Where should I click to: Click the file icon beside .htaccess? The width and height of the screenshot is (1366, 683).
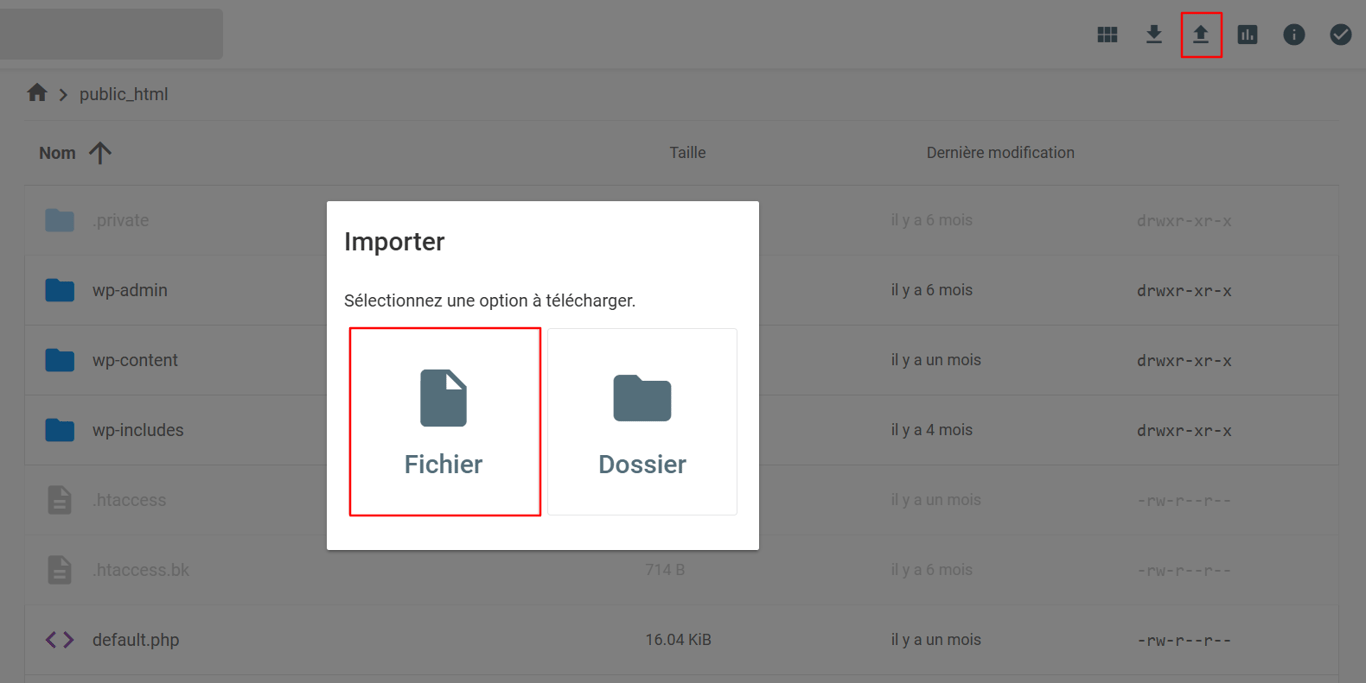click(x=59, y=499)
